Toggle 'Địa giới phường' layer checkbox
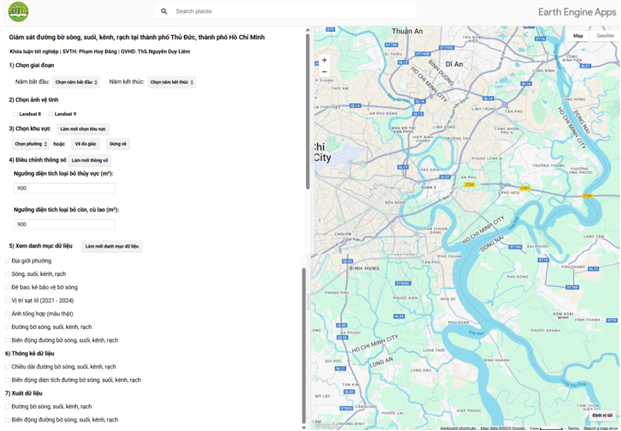The image size is (621, 431). [7, 260]
